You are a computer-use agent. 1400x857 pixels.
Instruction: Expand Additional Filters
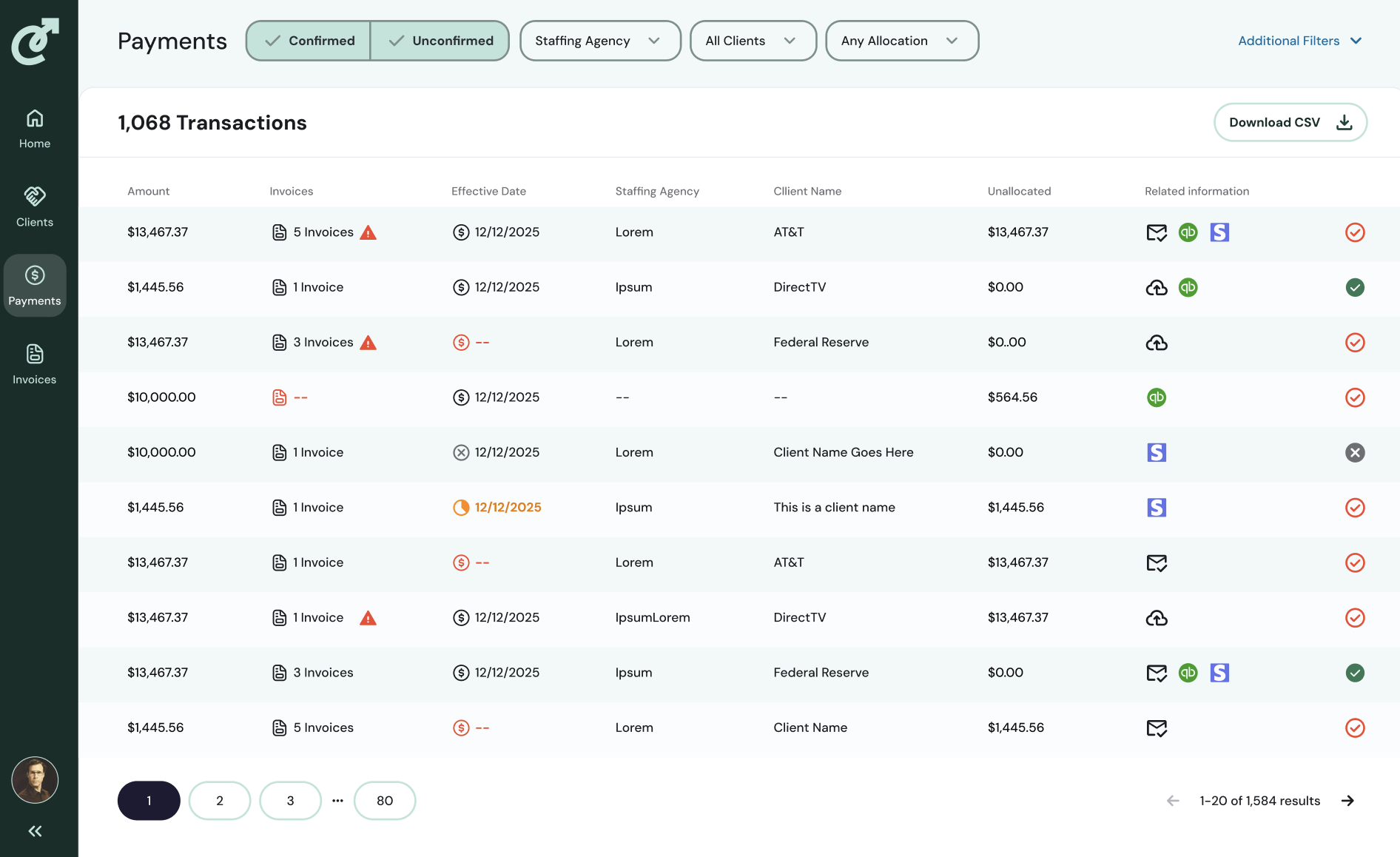[x=1299, y=41]
